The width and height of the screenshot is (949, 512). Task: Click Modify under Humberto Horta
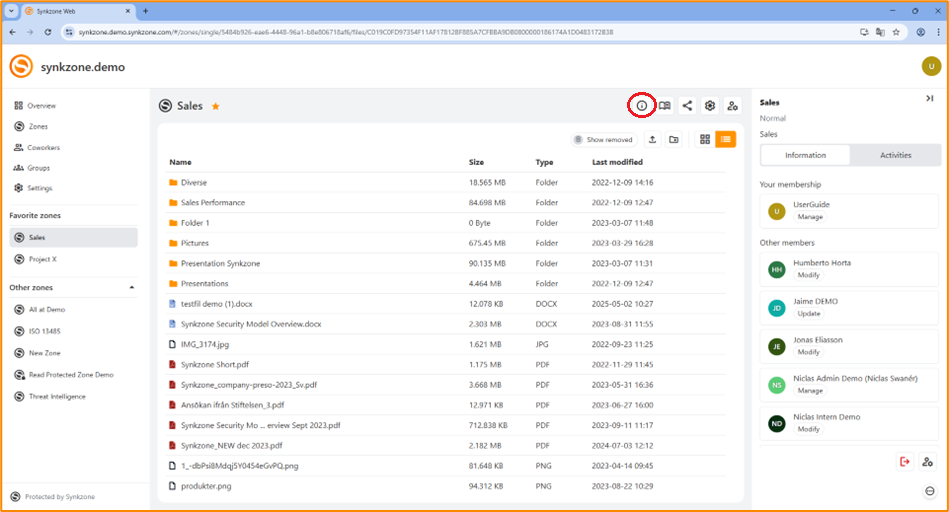point(808,275)
